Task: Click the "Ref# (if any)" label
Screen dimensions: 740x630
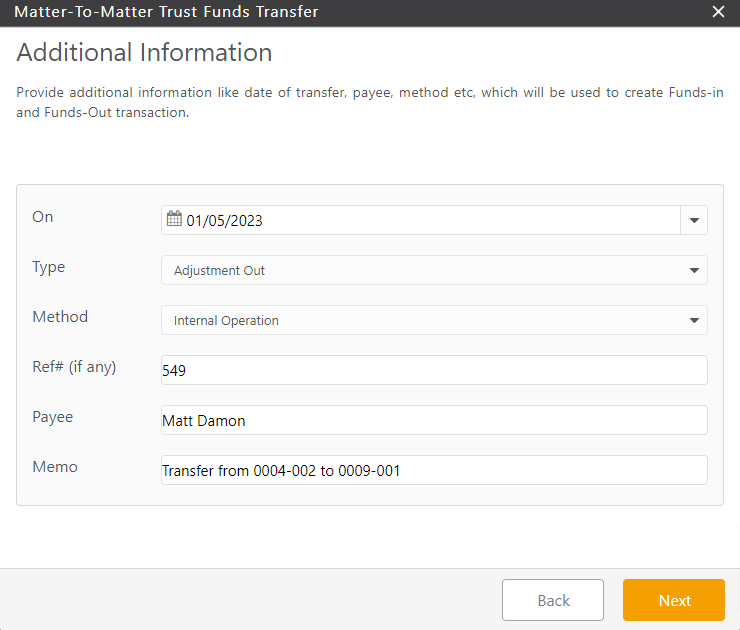Action: (74, 367)
